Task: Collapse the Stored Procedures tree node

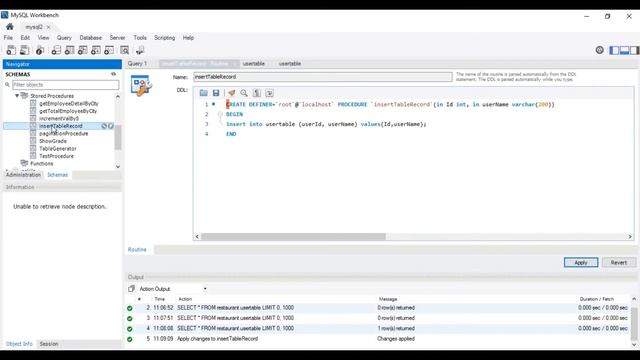Action: point(17,96)
